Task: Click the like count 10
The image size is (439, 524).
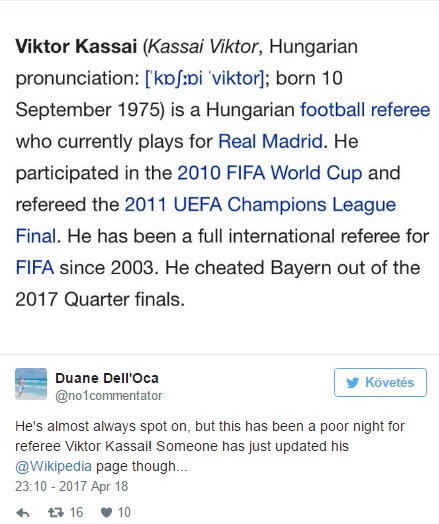Action: coord(124,512)
